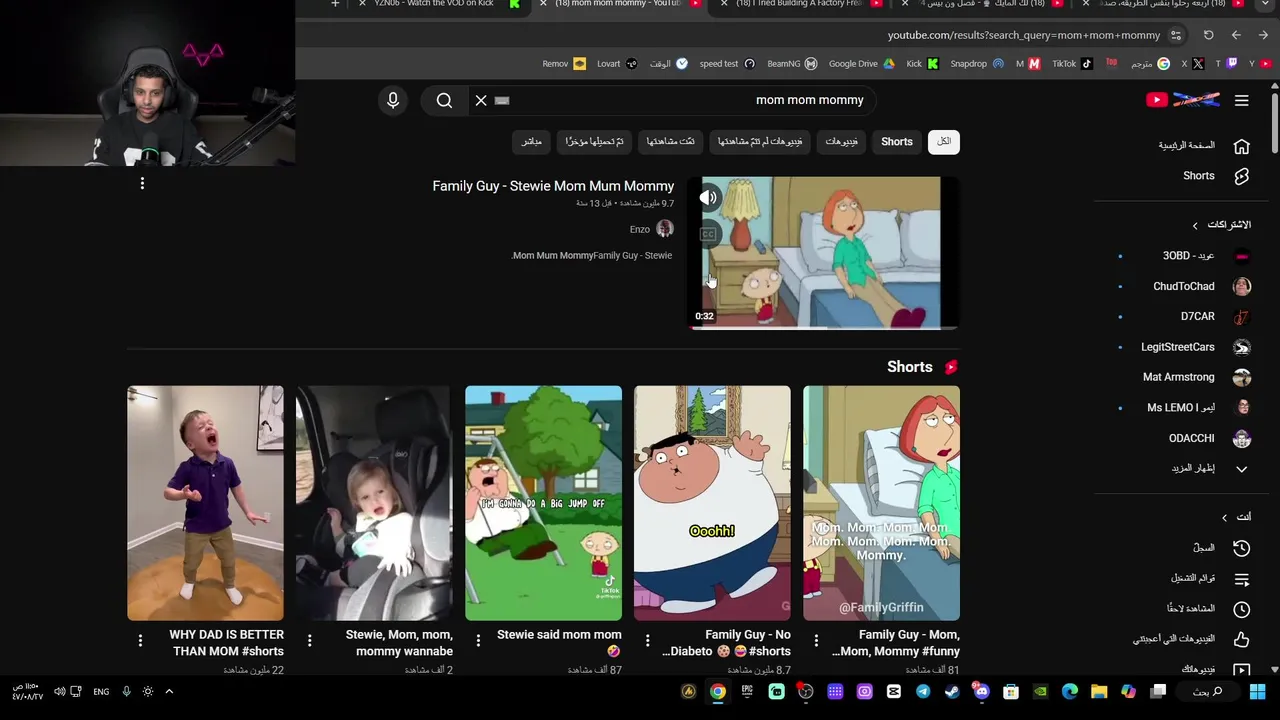Switch the ENG input language indicator

[x=101, y=692]
